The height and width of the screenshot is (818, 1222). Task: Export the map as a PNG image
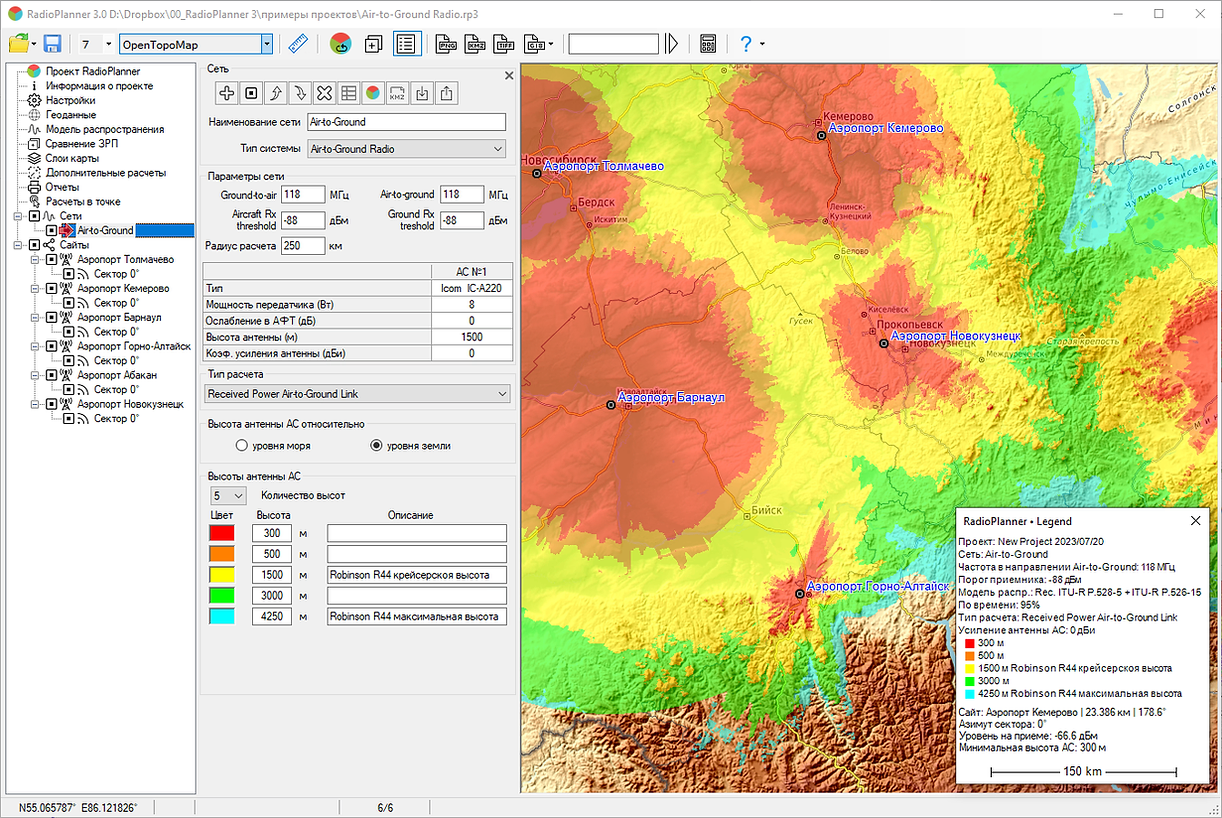[448, 44]
